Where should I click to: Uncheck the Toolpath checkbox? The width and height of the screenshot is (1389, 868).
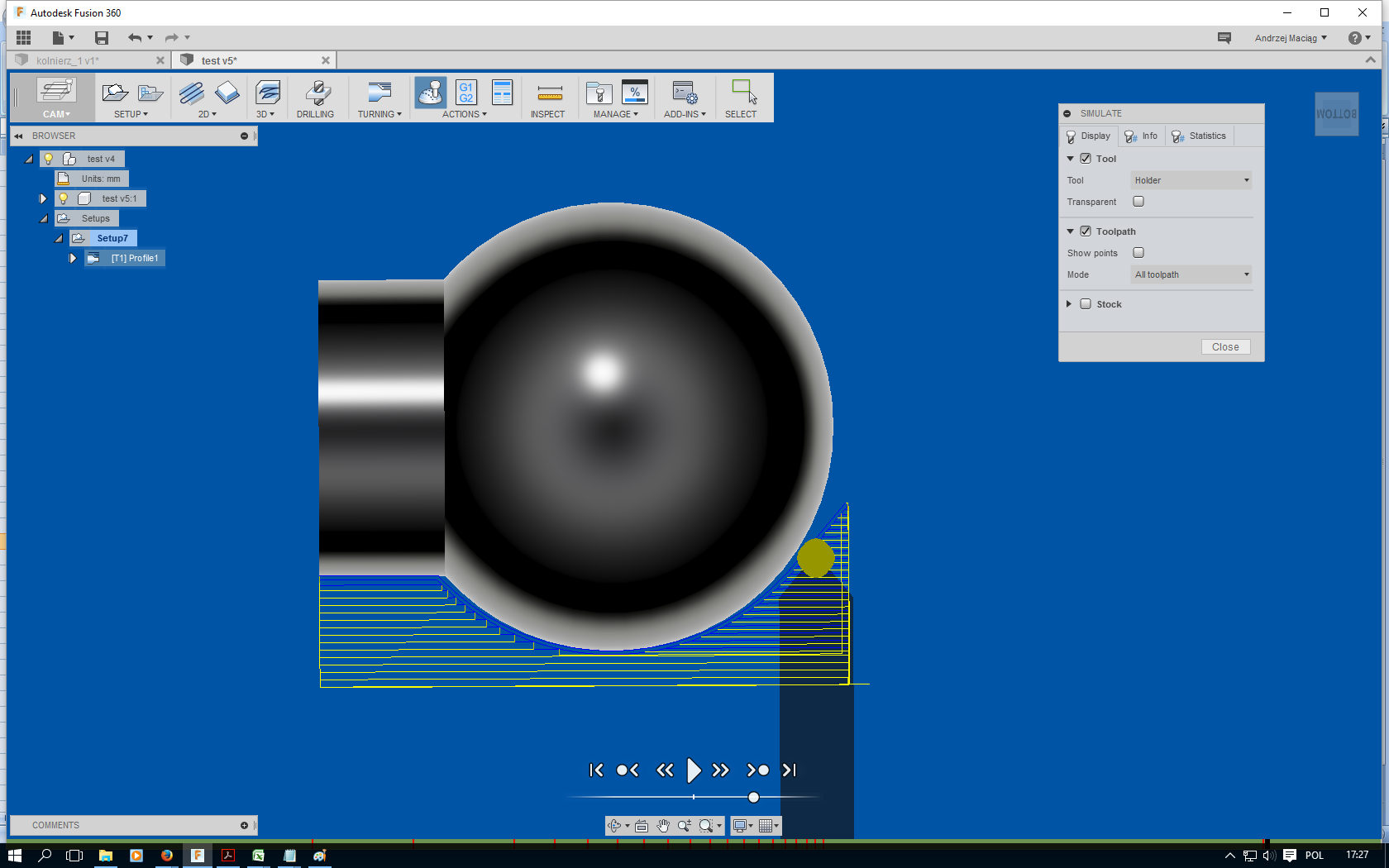pos(1086,231)
